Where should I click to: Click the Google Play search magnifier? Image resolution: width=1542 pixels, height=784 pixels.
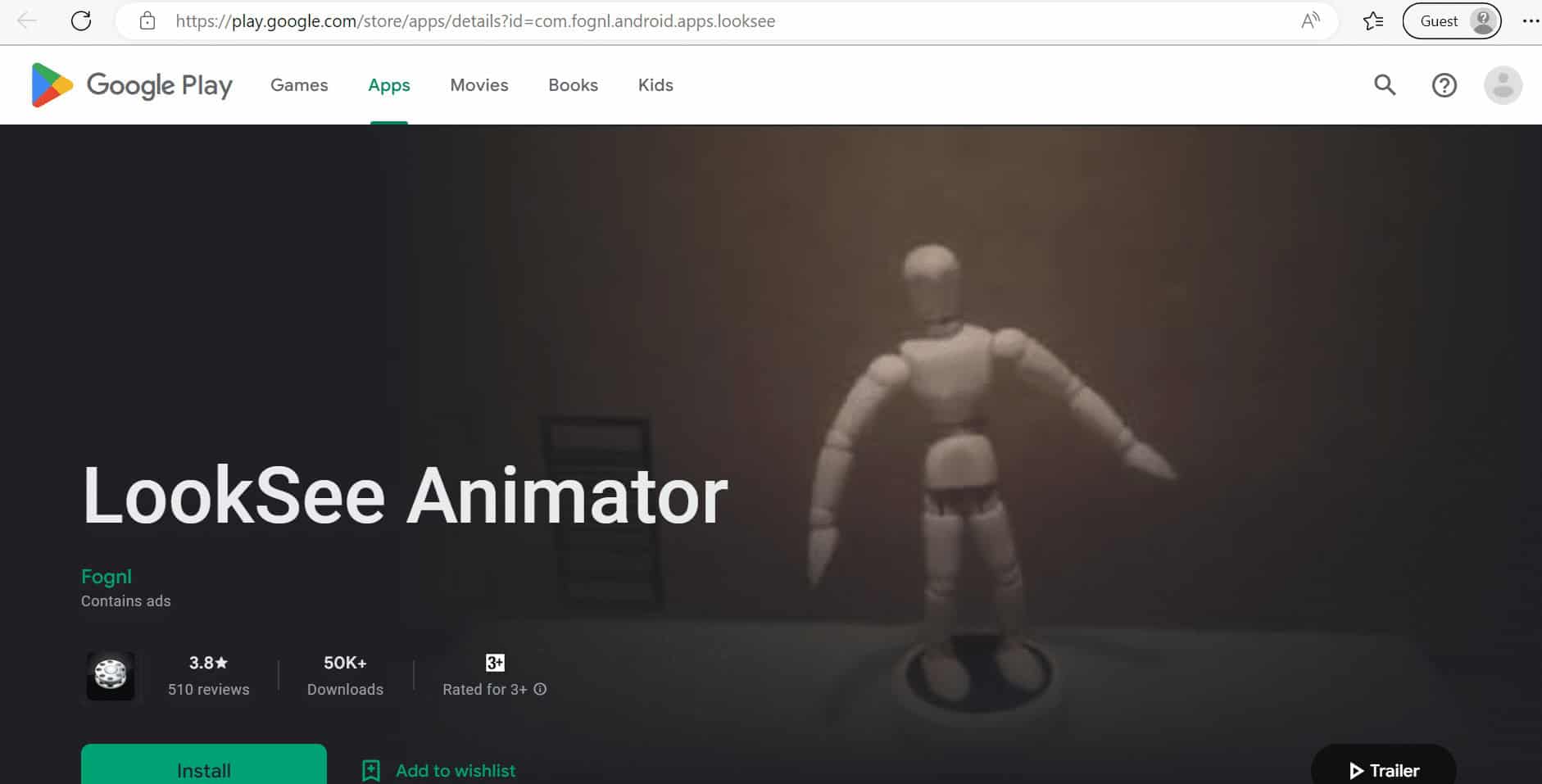pyautogui.click(x=1385, y=84)
